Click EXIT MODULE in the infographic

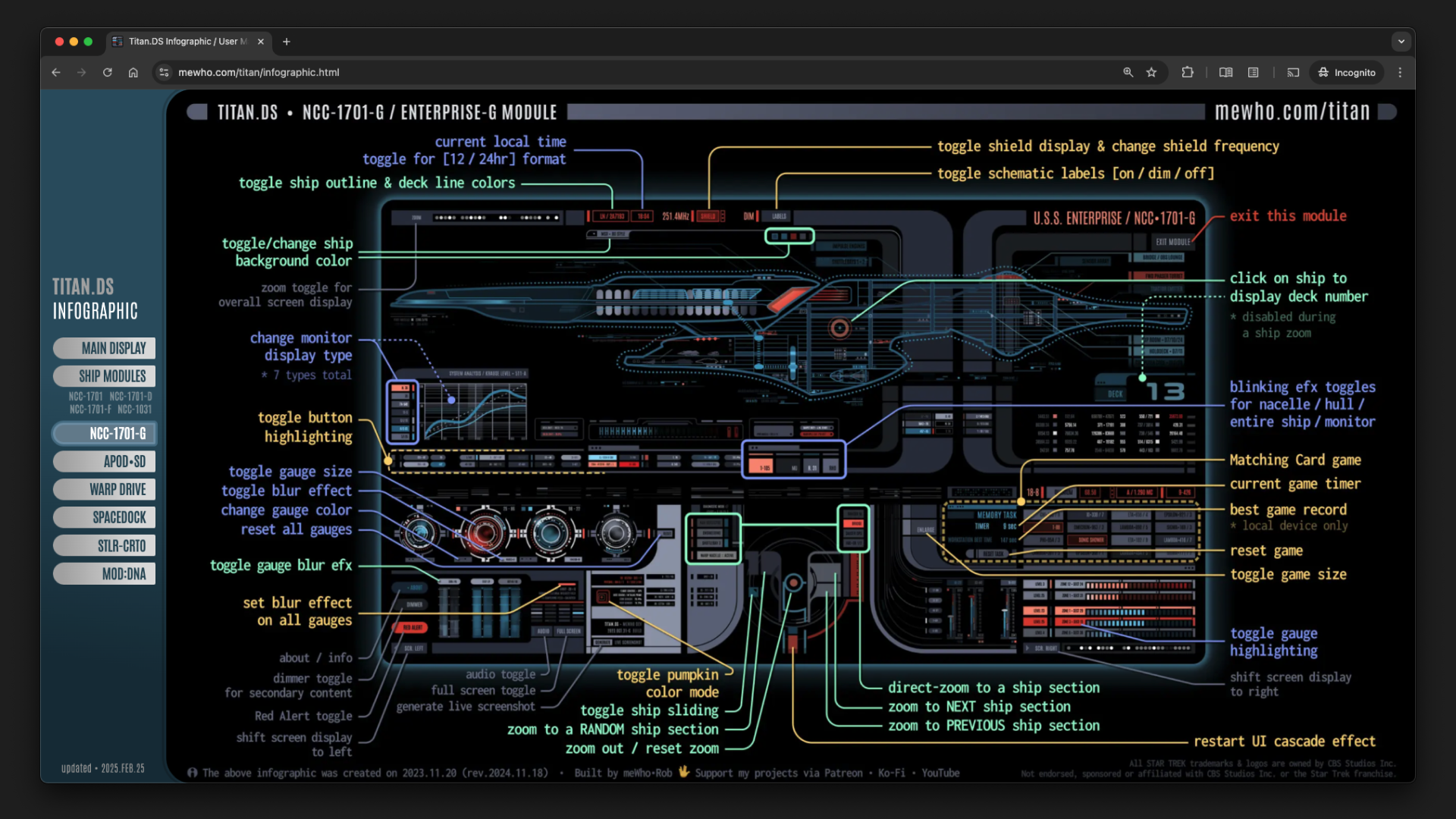click(1172, 242)
